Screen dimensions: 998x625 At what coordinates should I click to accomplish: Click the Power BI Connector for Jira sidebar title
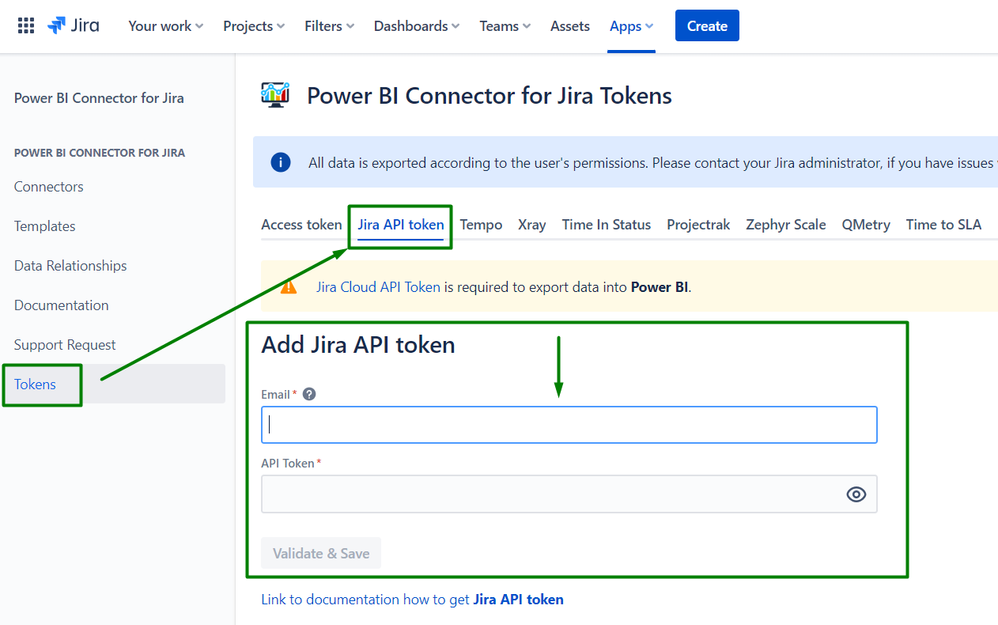(99, 98)
